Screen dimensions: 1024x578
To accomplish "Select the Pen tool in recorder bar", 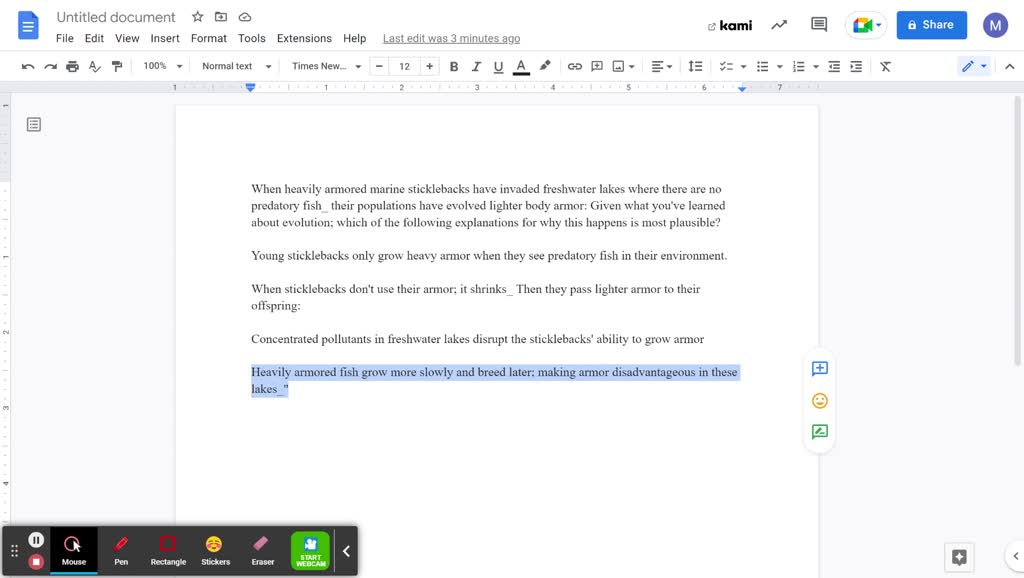I will (121, 549).
